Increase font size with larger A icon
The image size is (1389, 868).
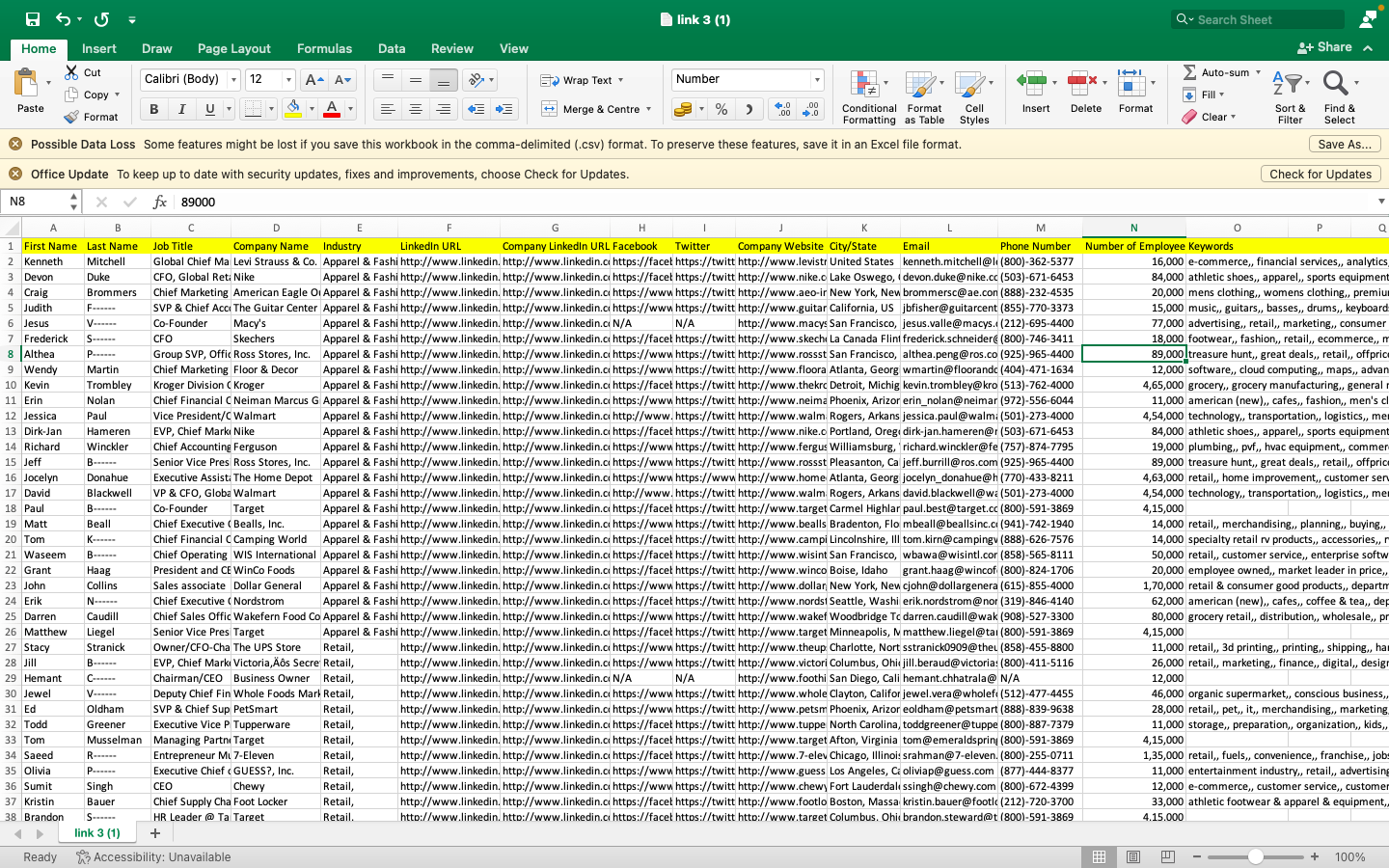[313, 80]
